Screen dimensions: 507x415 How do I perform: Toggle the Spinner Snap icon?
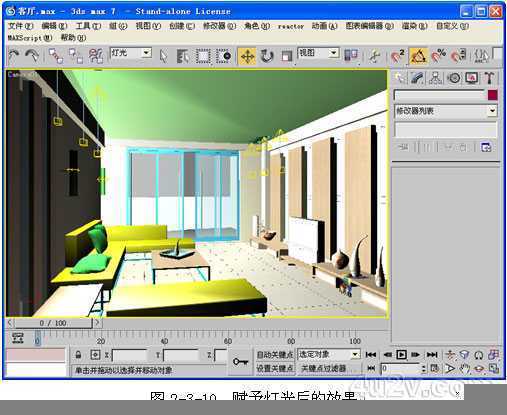(x=459, y=56)
